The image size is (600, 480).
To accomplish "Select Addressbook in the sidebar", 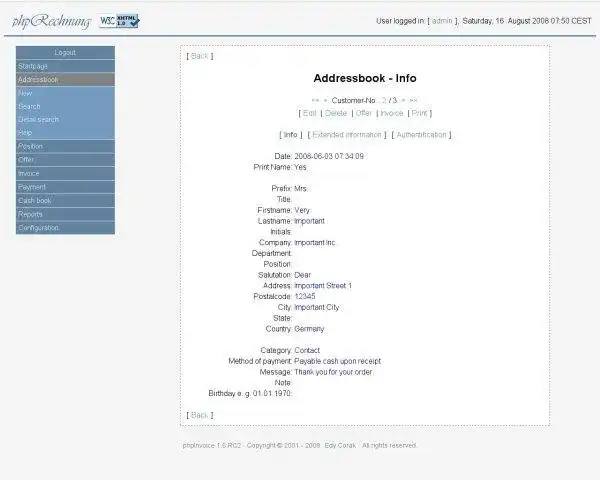I will pos(65,80).
